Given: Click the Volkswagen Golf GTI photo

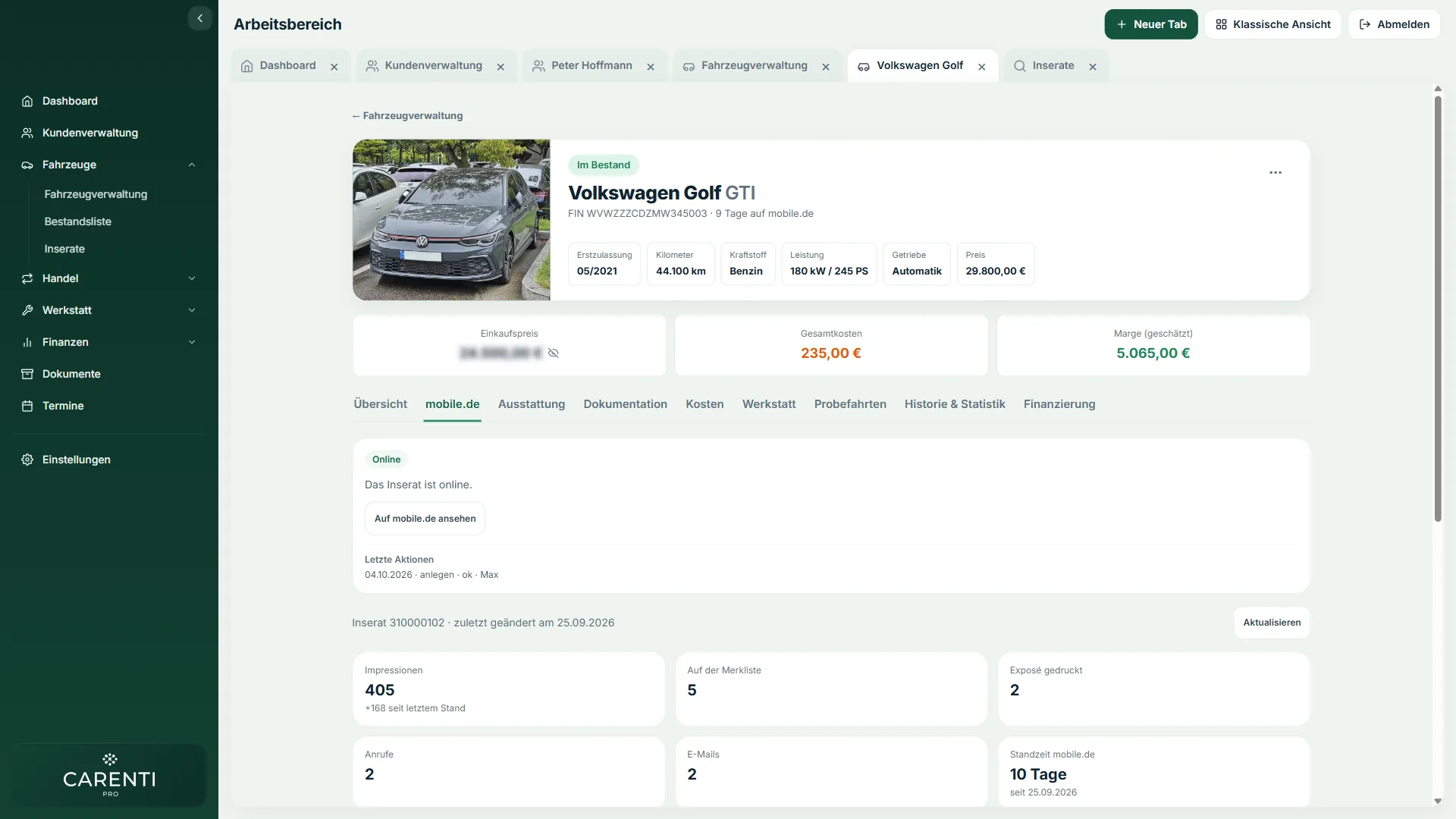Looking at the screenshot, I should (451, 220).
